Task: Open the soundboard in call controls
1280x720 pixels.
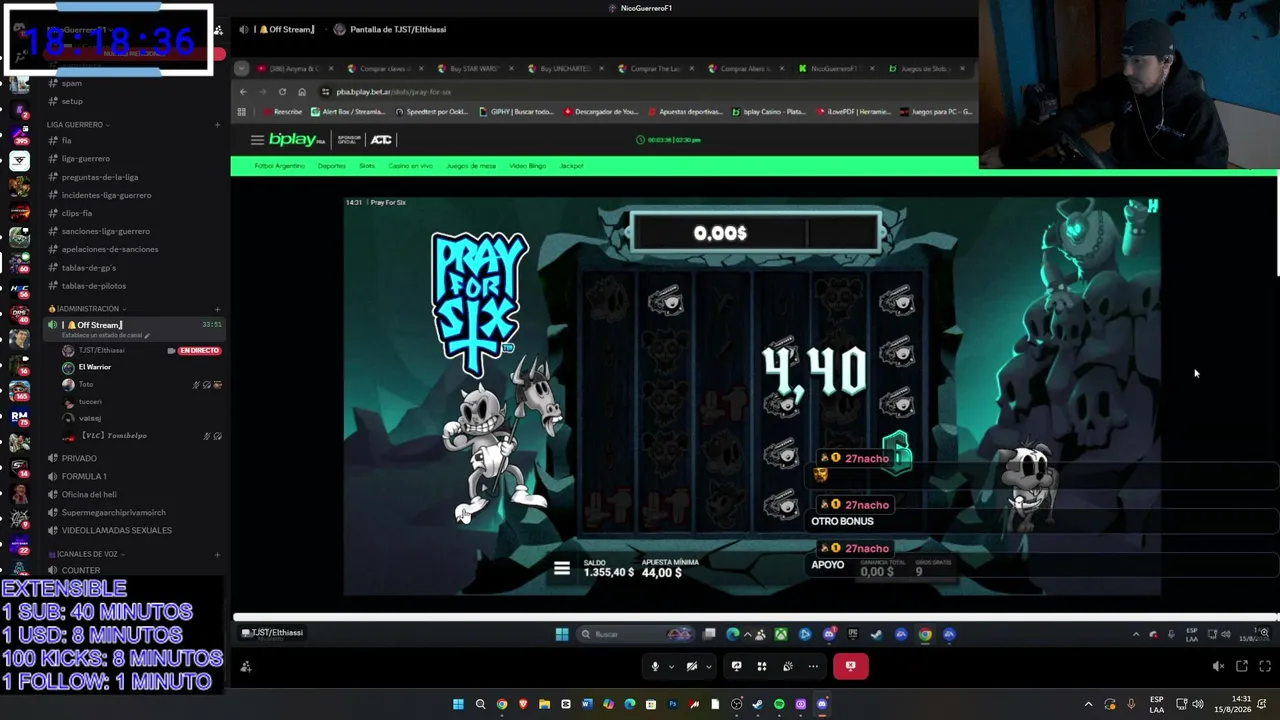Action: (x=788, y=666)
